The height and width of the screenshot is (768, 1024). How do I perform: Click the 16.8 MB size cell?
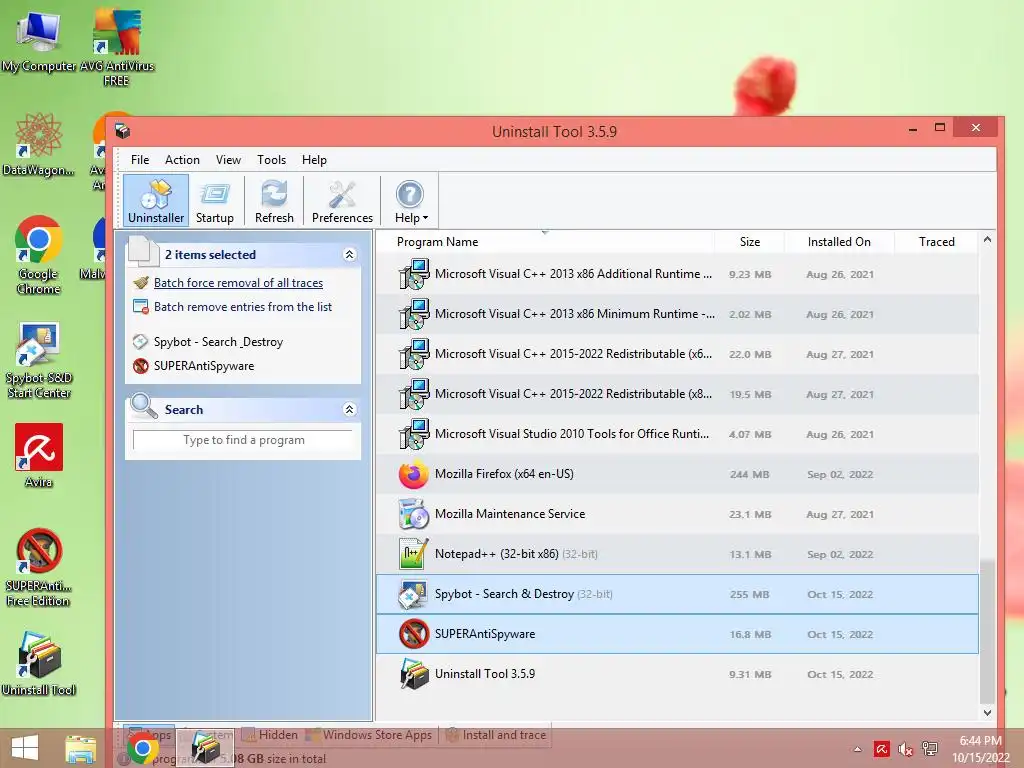750,634
